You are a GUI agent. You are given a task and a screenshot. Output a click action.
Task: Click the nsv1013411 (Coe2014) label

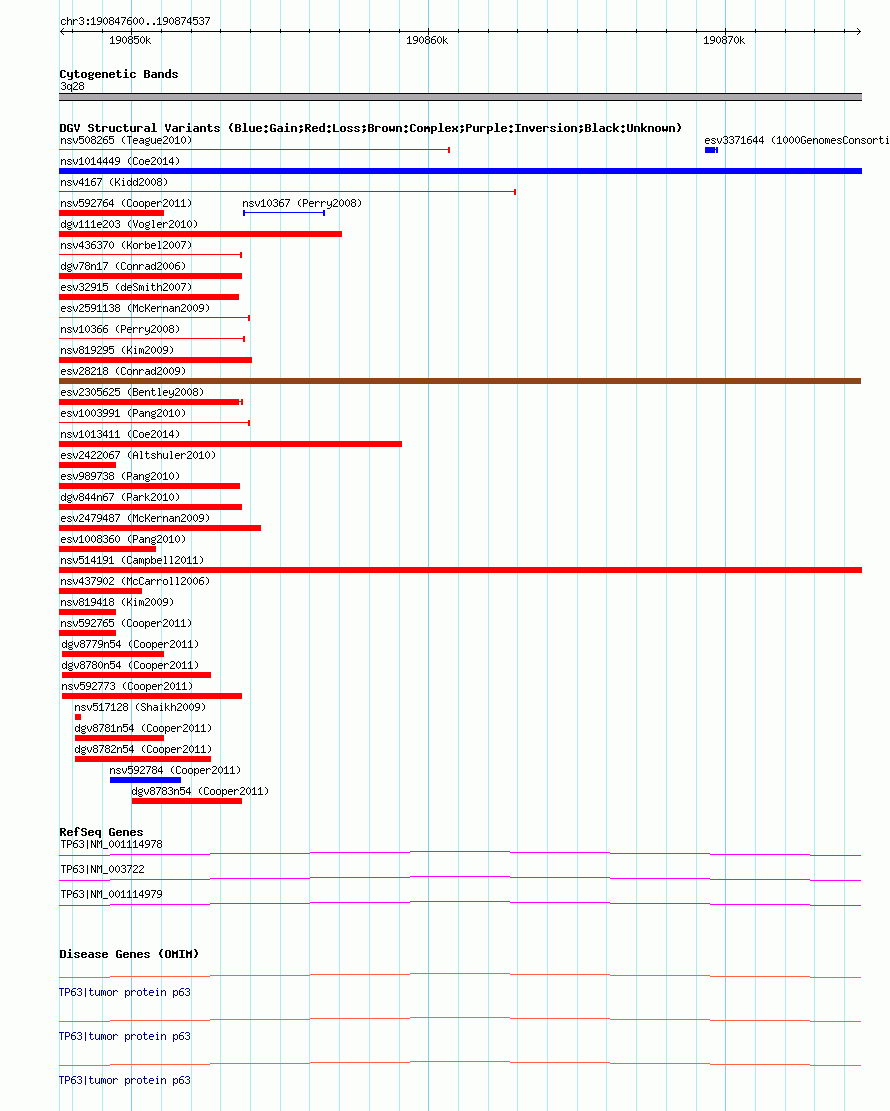tap(120, 434)
